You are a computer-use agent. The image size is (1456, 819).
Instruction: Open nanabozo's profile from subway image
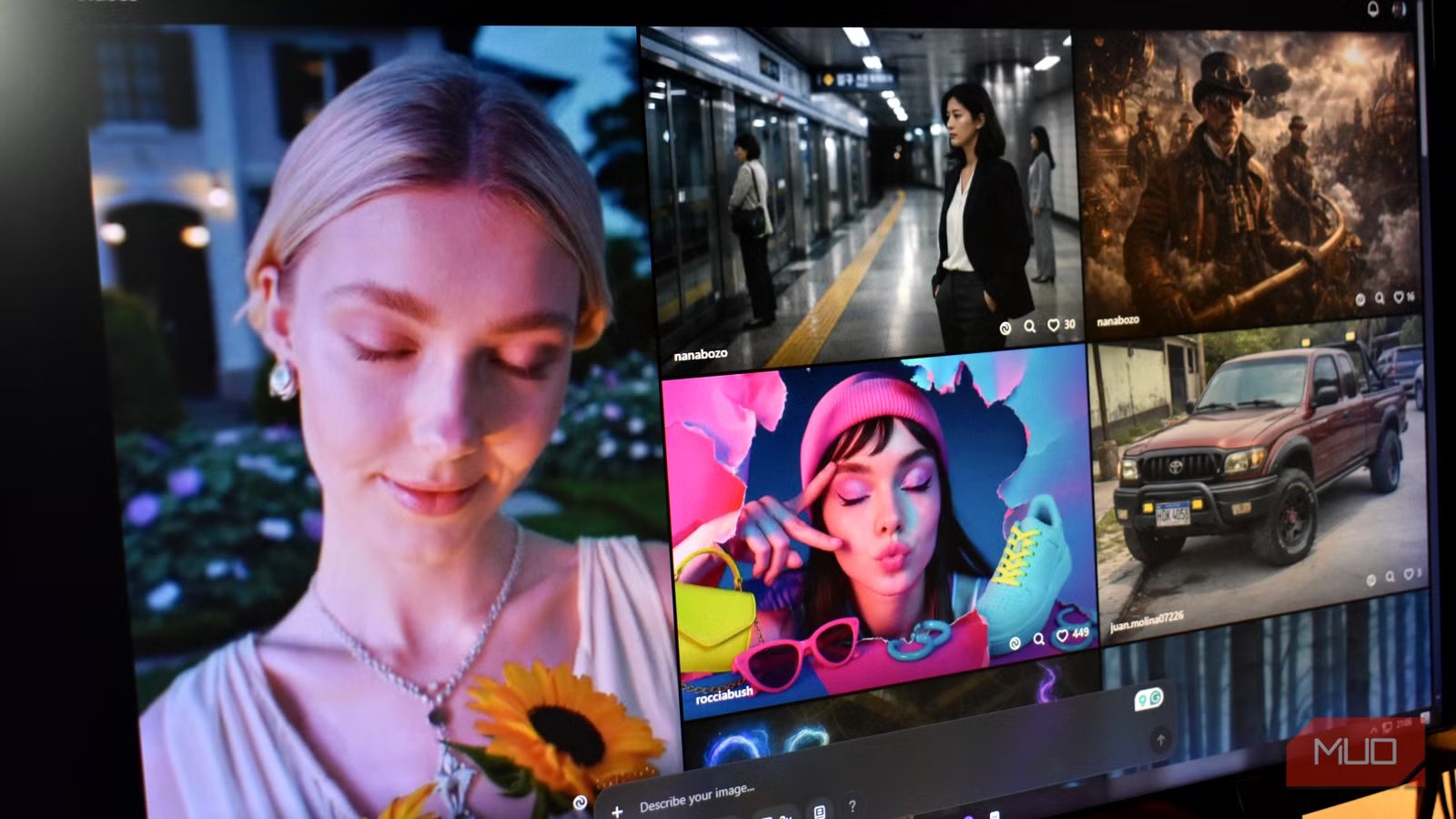700,355
